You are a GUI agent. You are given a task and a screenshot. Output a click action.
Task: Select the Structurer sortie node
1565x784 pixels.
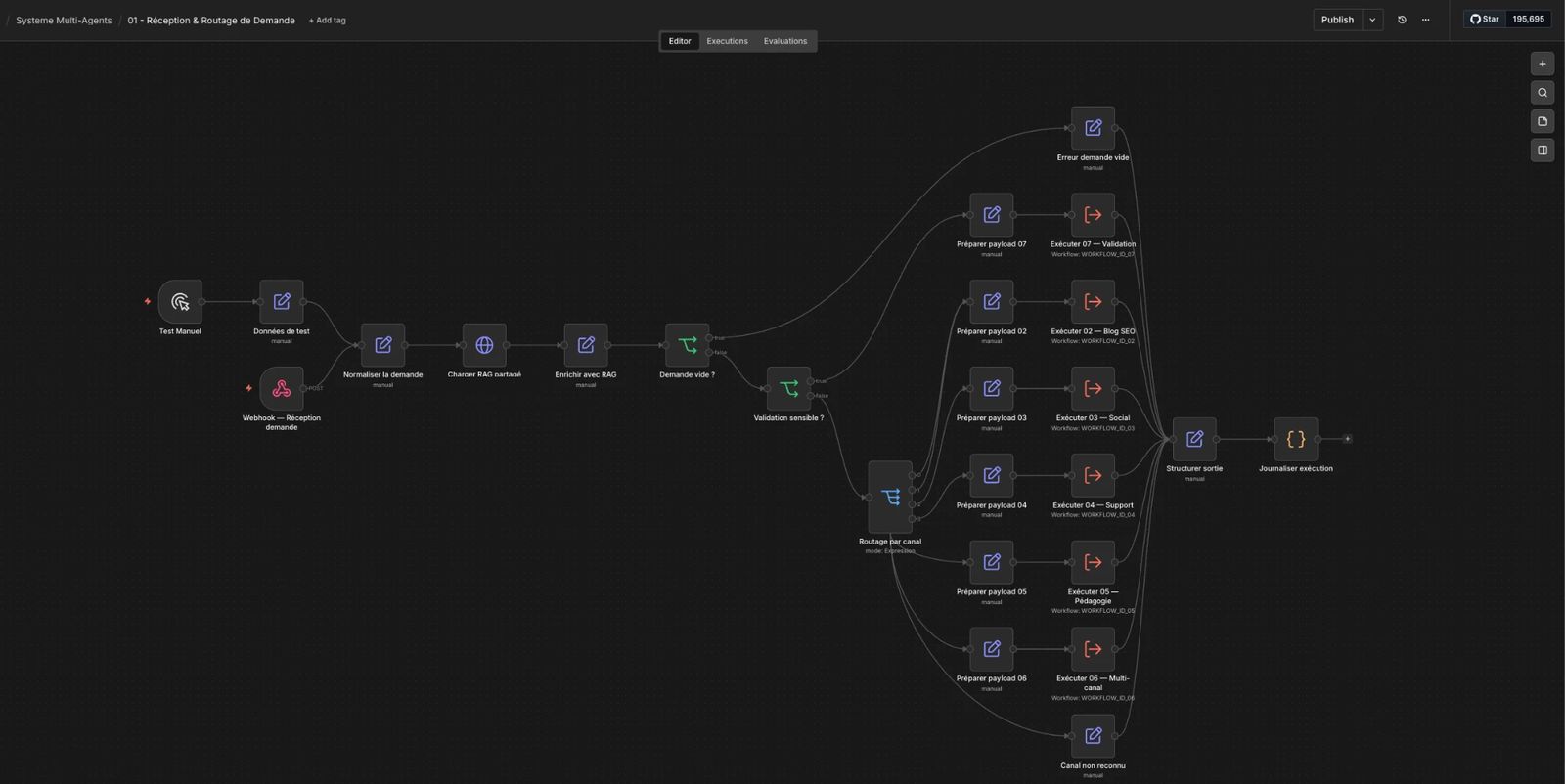1194,440
